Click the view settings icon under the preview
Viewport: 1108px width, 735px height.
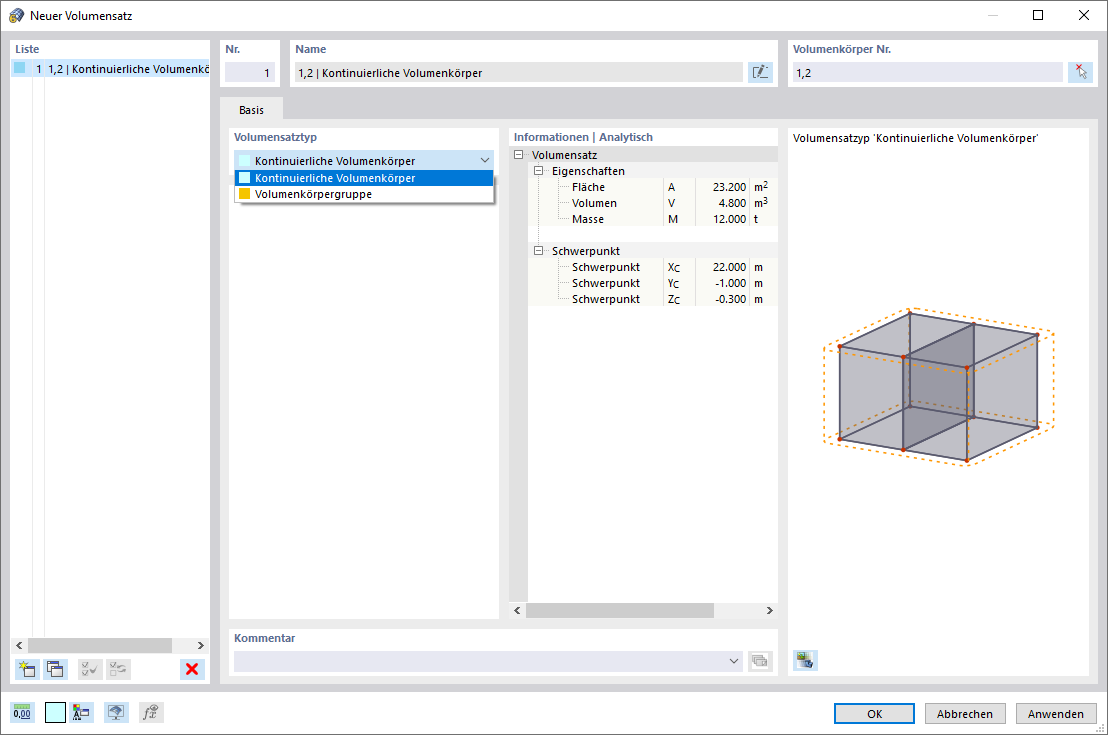click(x=805, y=660)
